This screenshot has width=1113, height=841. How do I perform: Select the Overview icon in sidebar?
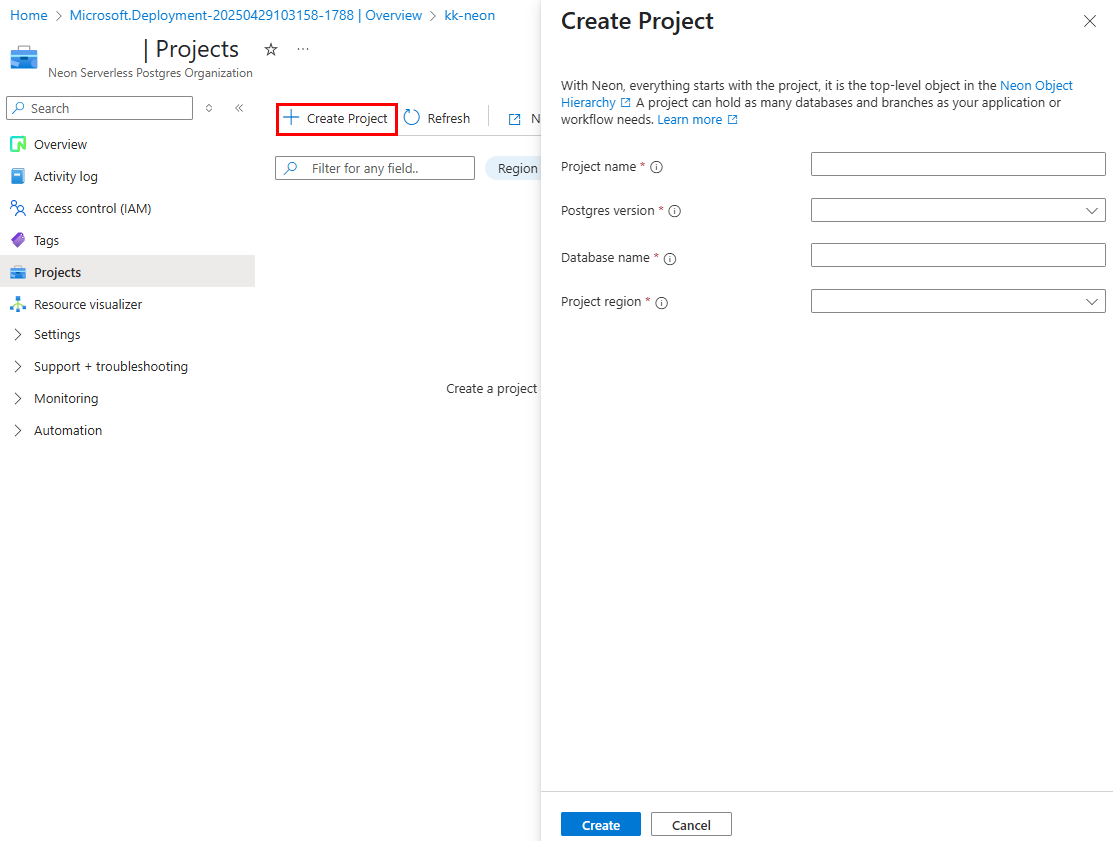tap(20, 144)
